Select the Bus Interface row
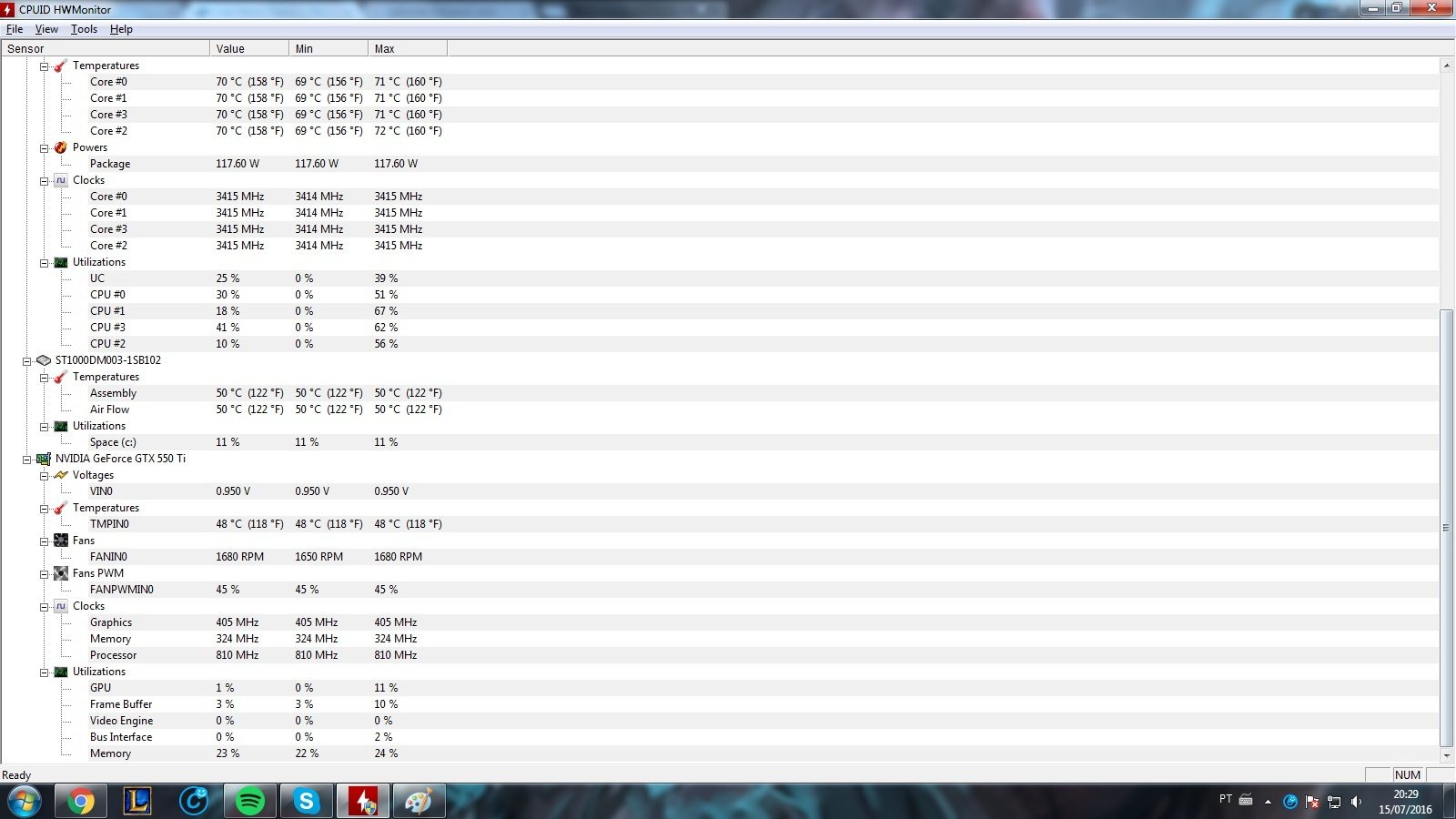 pos(719,737)
